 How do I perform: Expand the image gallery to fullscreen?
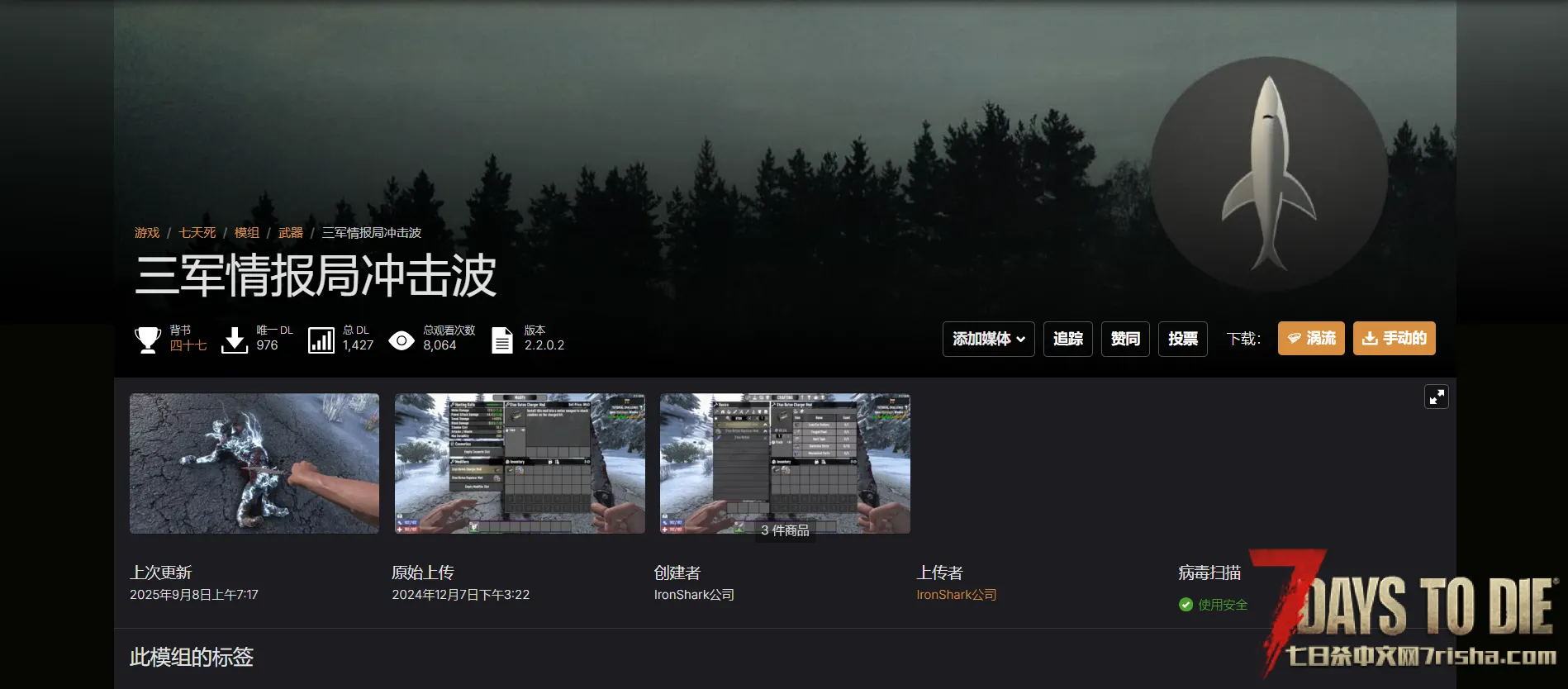pyautogui.click(x=1437, y=397)
